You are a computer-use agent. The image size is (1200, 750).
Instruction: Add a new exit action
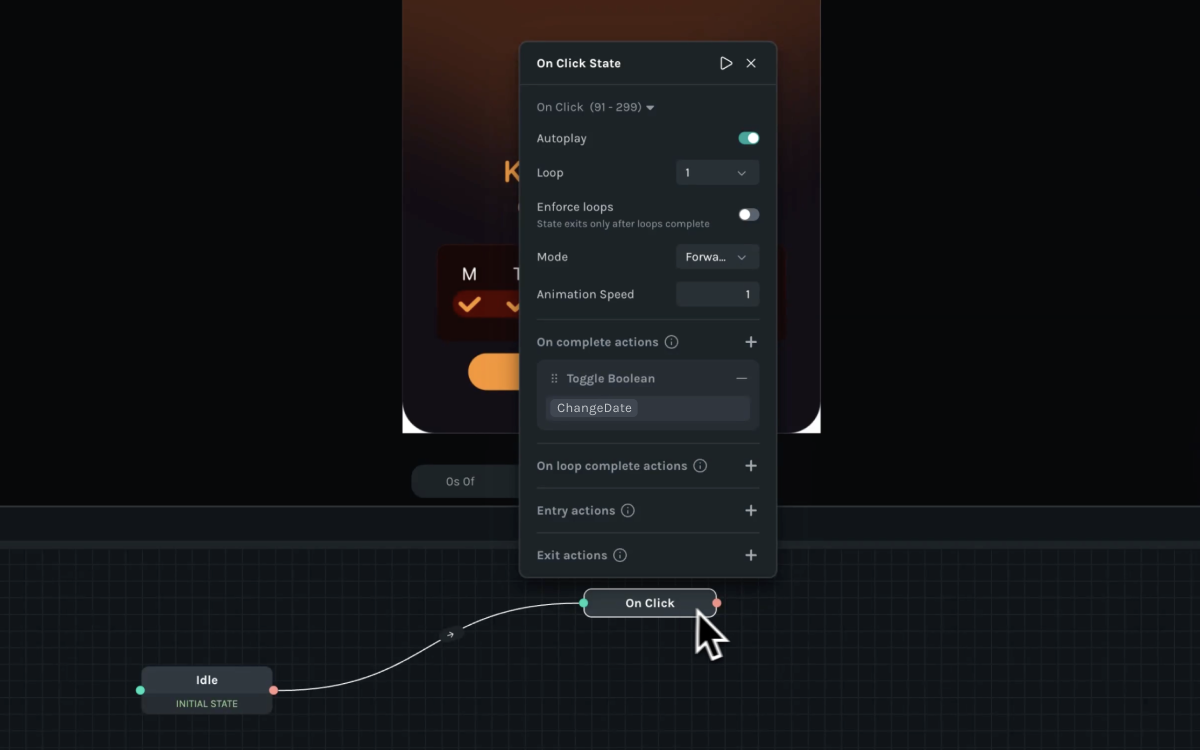[x=751, y=555]
